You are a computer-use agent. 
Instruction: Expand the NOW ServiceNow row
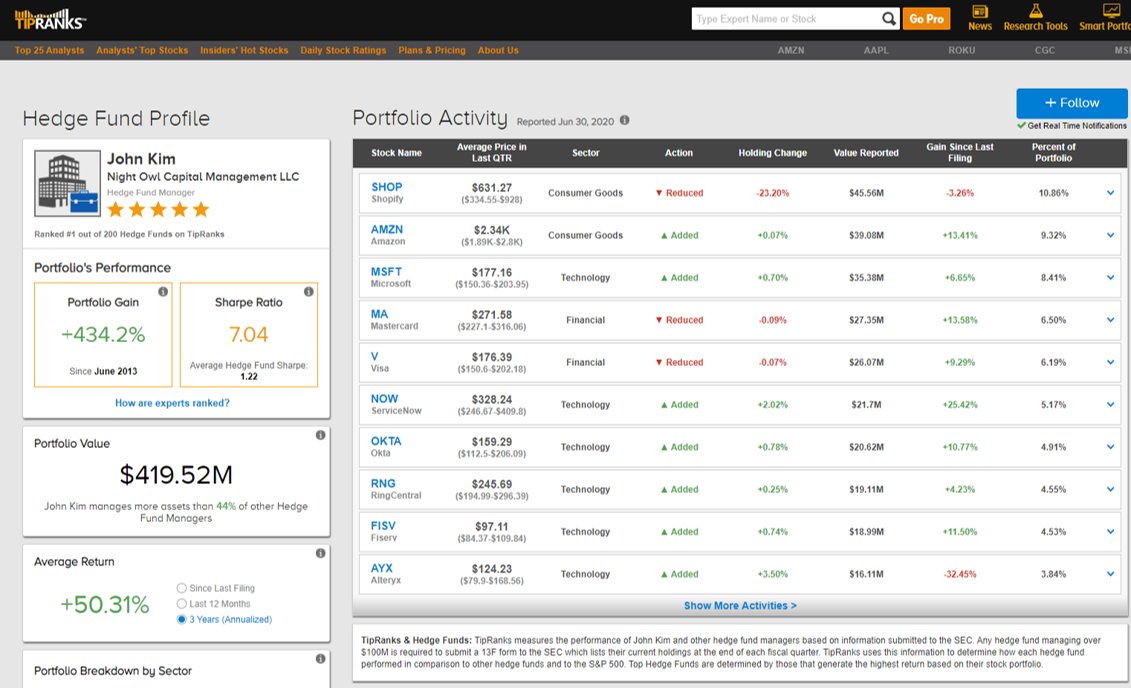point(1111,405)
